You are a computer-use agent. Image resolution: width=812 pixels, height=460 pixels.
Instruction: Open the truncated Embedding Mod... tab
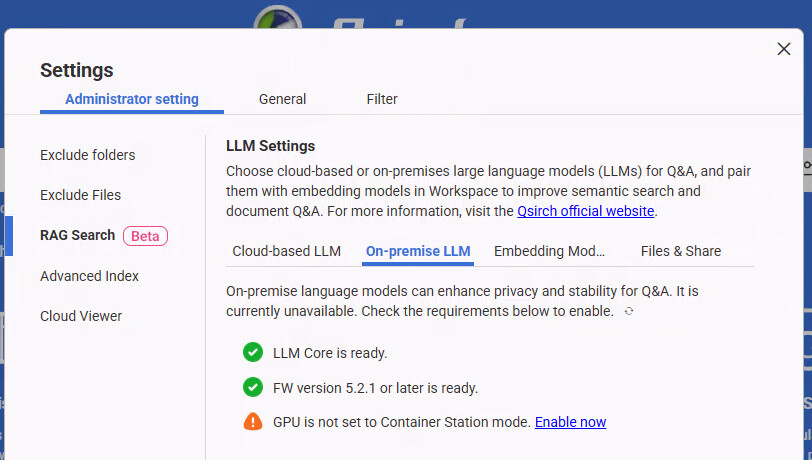[549, 251]
